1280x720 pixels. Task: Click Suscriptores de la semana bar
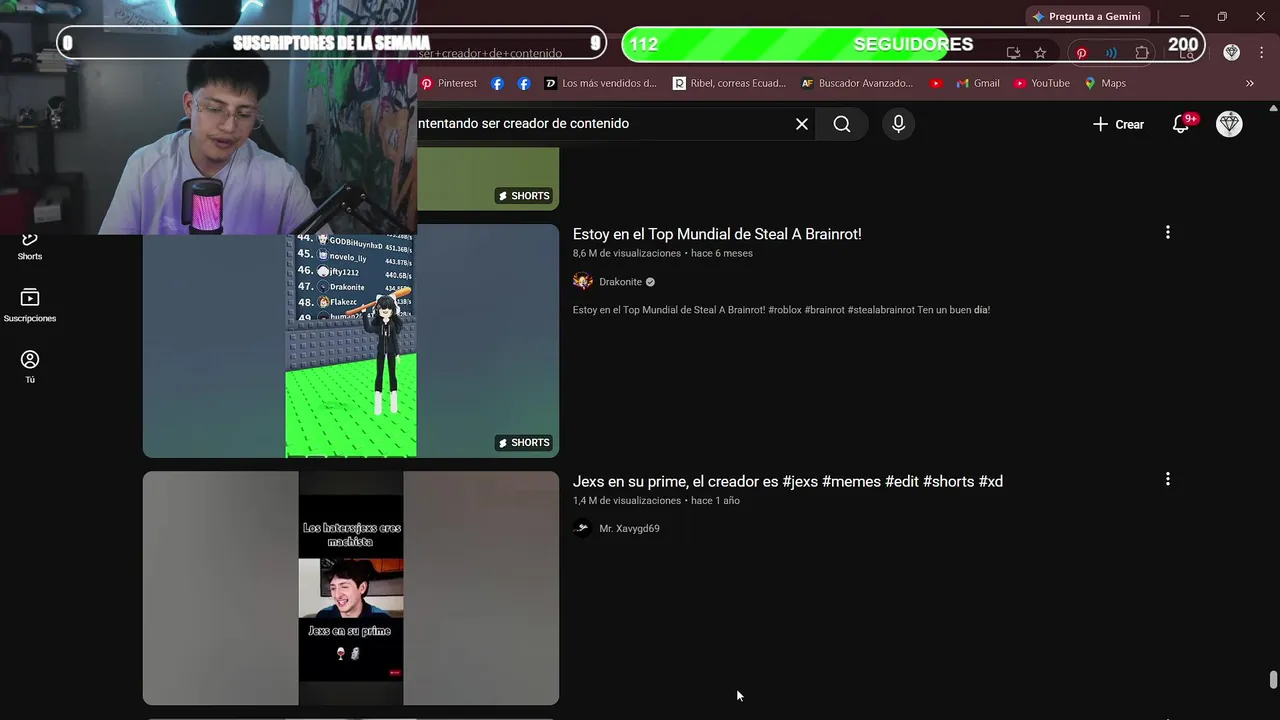[x=331, y=43]
